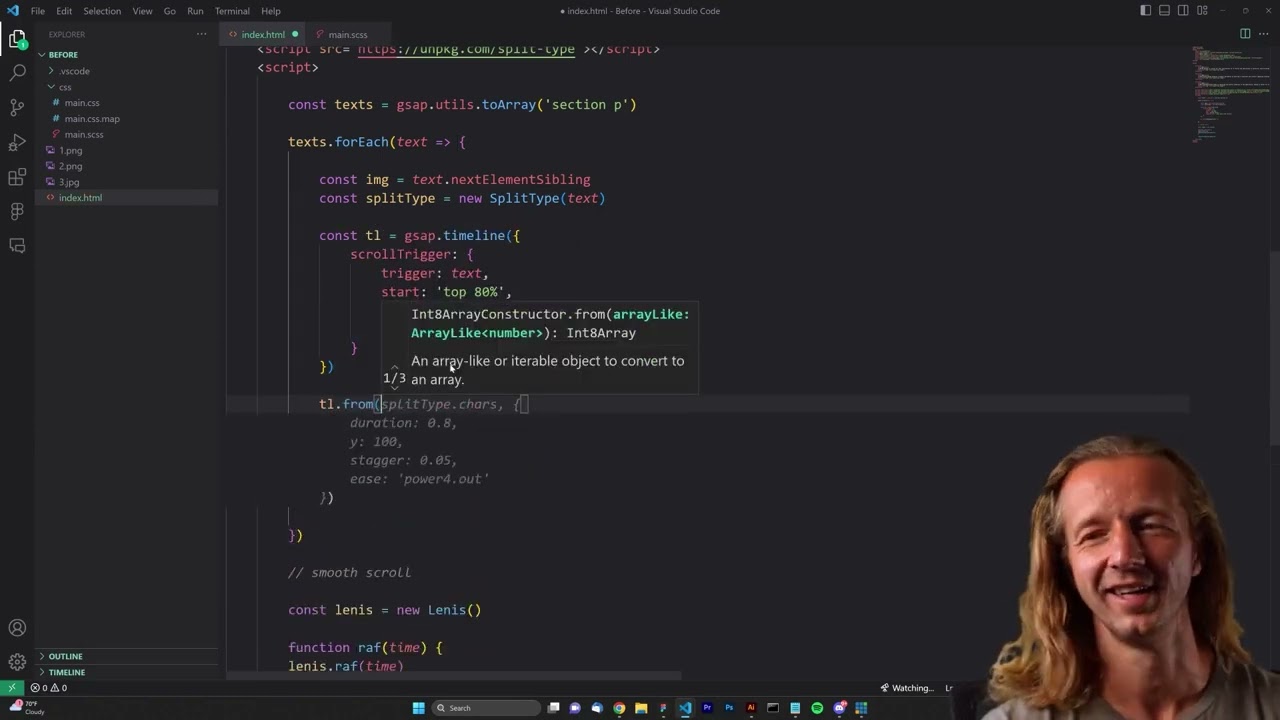Open Premiere Pro from the taskbar

click(707, 708)
